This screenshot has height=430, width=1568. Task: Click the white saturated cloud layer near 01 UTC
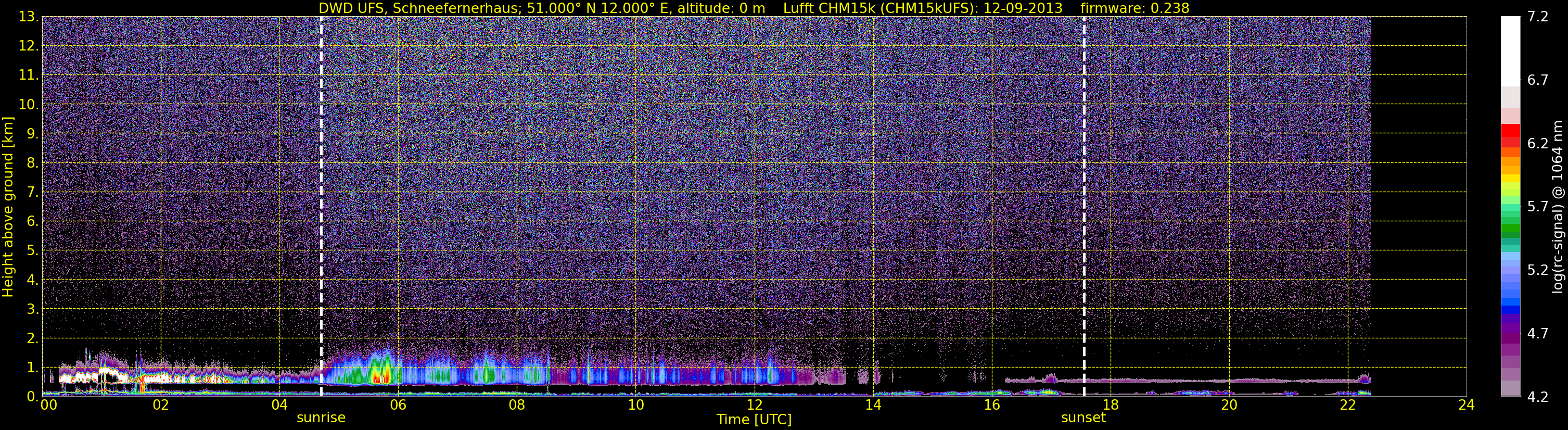point(107,372)
